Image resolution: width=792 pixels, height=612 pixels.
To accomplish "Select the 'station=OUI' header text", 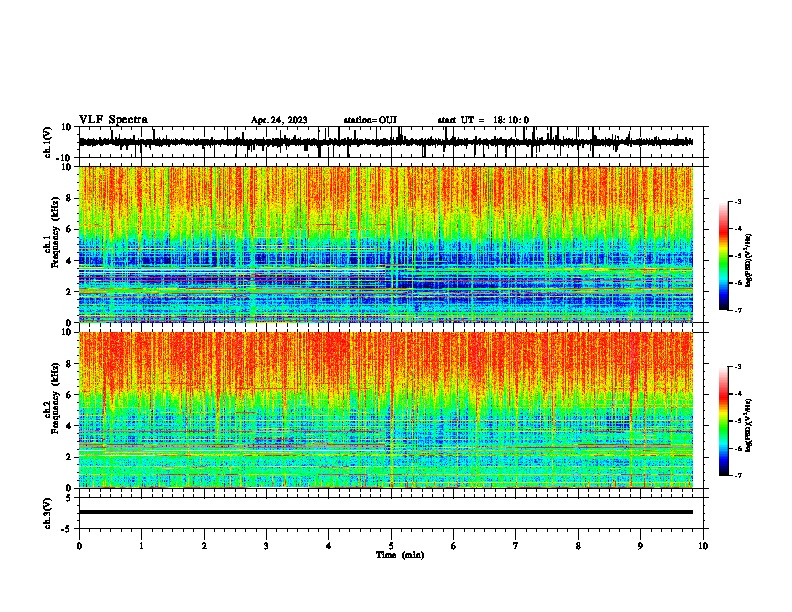I will (x=370, y=120).
